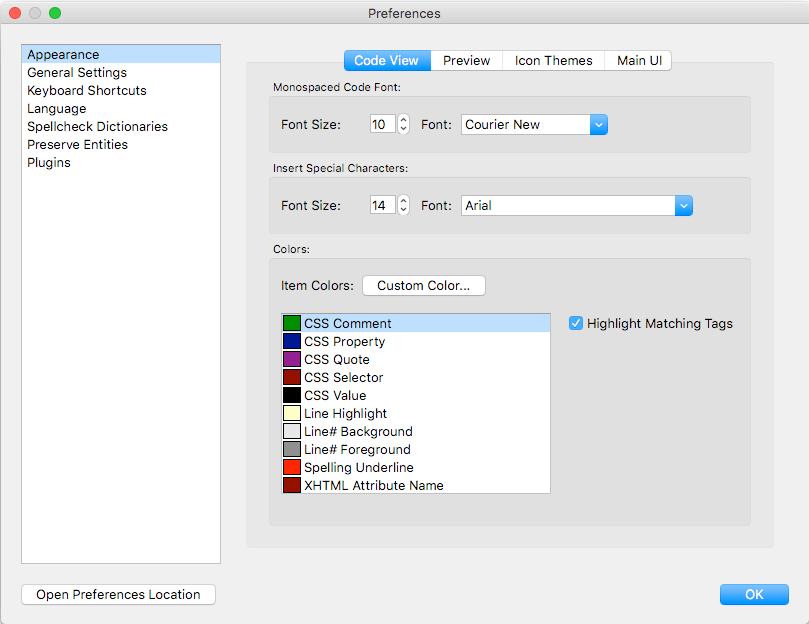Click the Spelling Underline red swatch

tap(292, 467)
